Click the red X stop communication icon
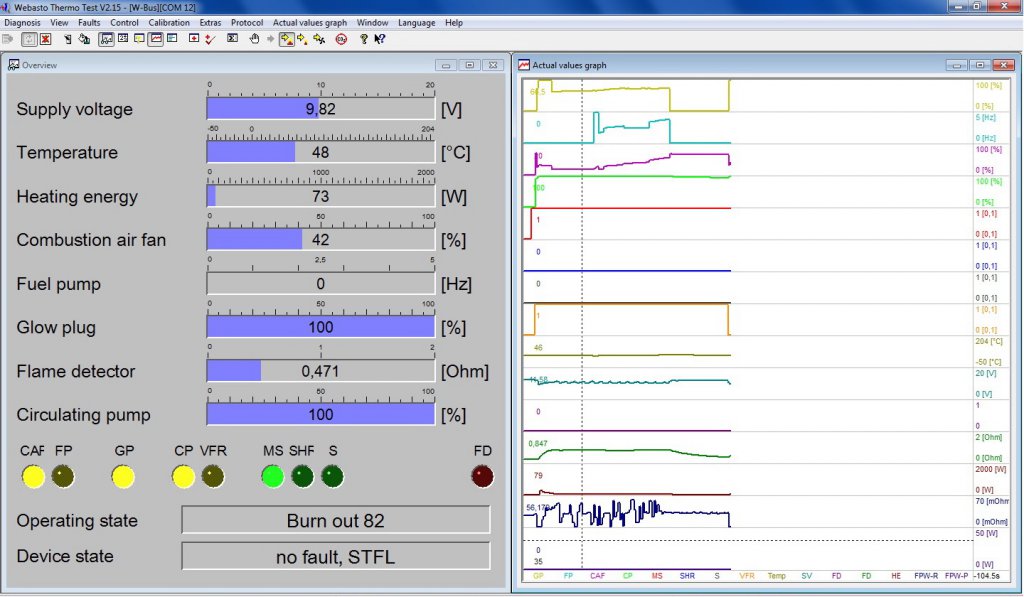This screenshot has height=597, width=1024. (x=46, y=39)
